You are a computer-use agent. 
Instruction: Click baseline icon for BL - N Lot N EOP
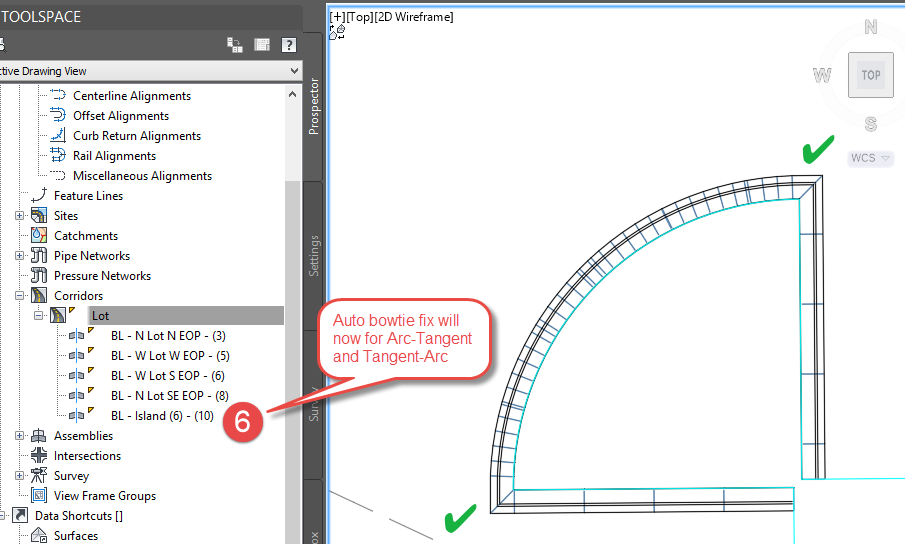[x=77, y=335]
